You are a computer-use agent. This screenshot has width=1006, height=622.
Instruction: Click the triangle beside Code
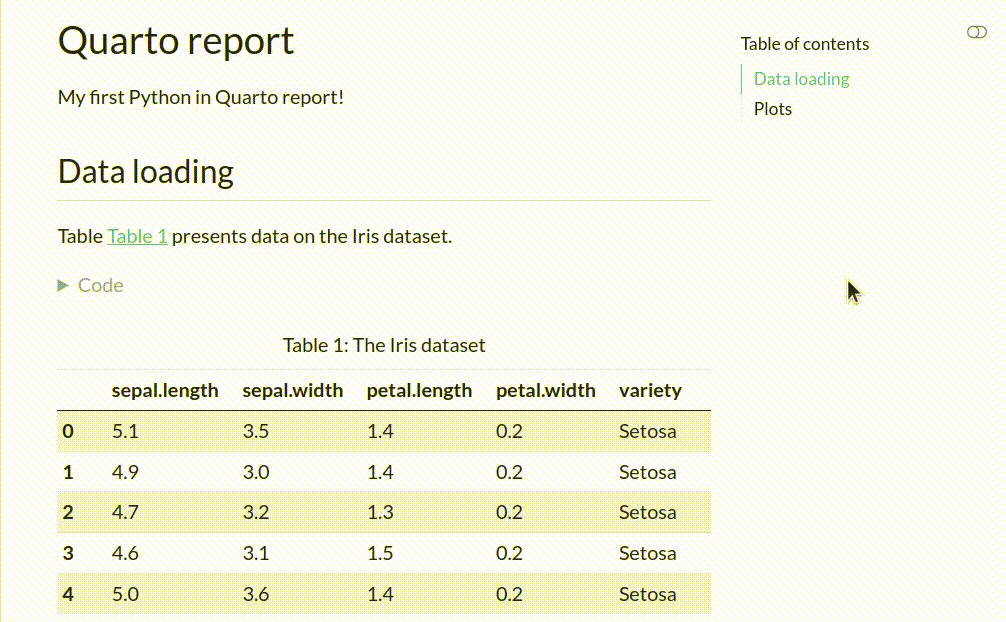click(x=63, y=285)
